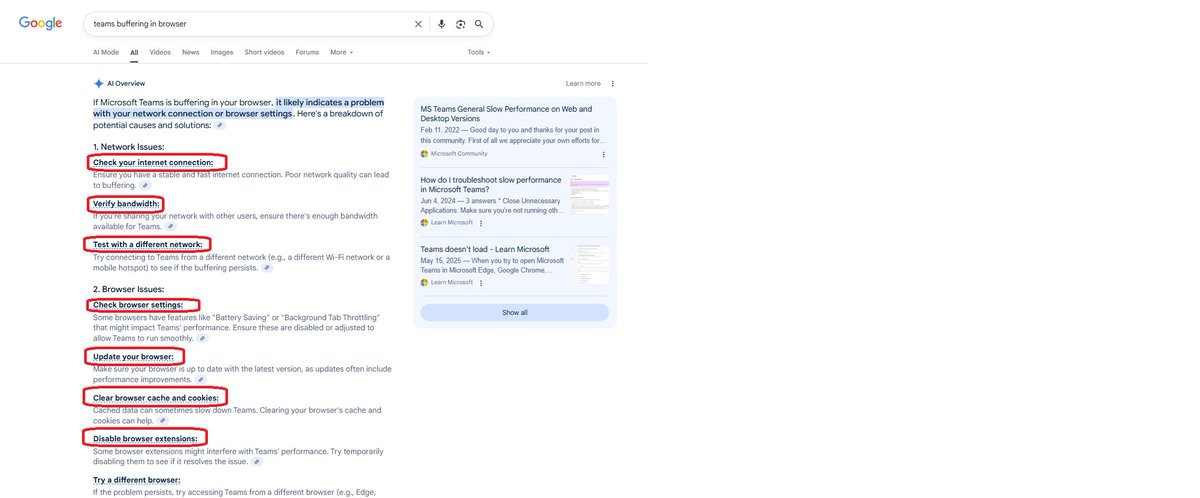The width and height of the screenshot is (1200, 498).
Task: Click the '1. Network Issues:' text
Action: tap(129, 147)
